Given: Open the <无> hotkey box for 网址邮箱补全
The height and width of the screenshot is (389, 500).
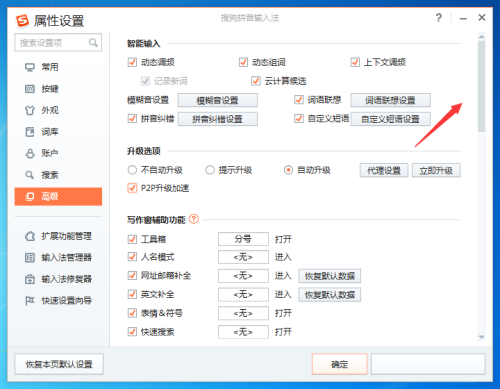Looking at the screenshot, I should [243, 276].
